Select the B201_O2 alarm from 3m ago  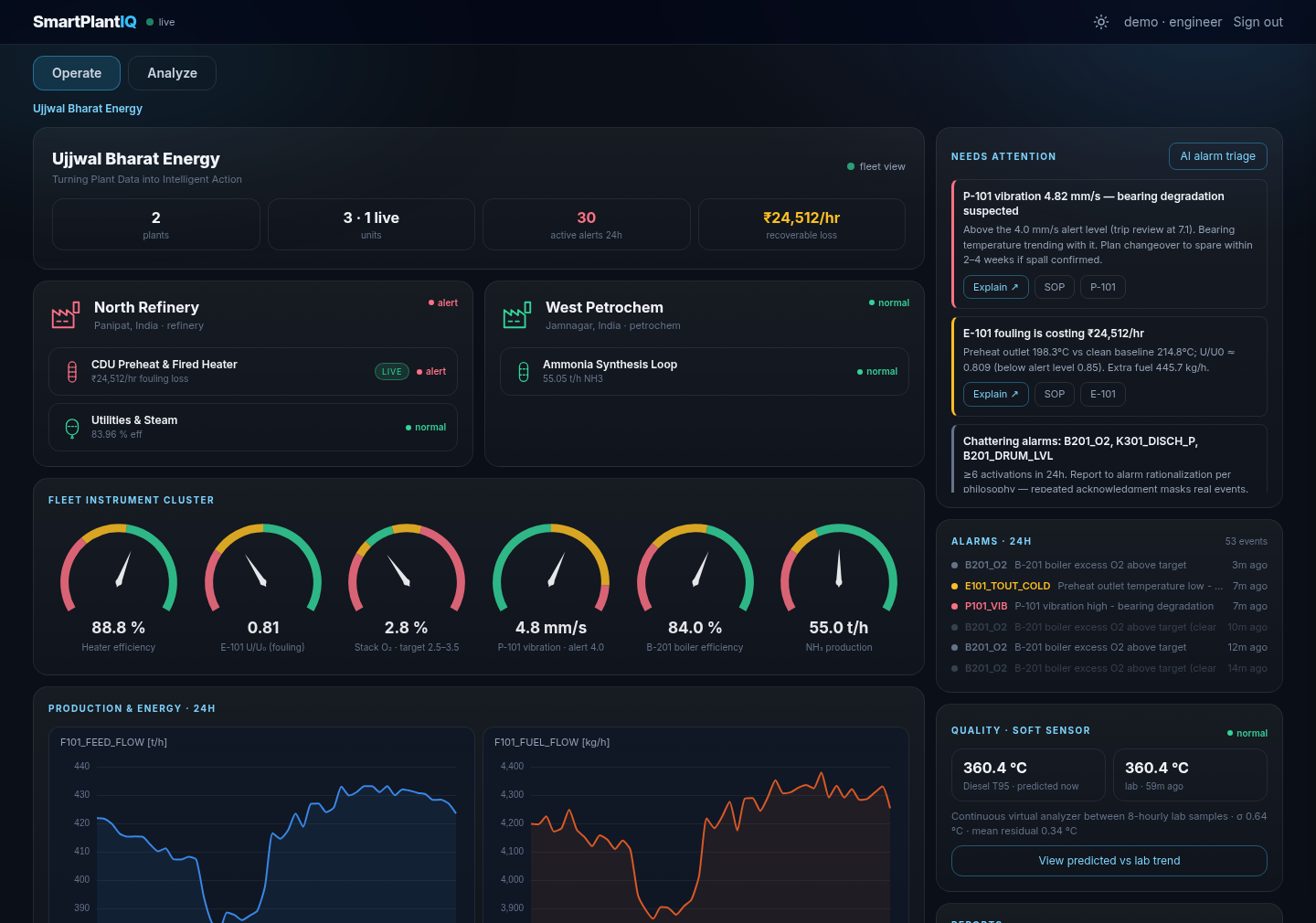(x=1109, y=565)
